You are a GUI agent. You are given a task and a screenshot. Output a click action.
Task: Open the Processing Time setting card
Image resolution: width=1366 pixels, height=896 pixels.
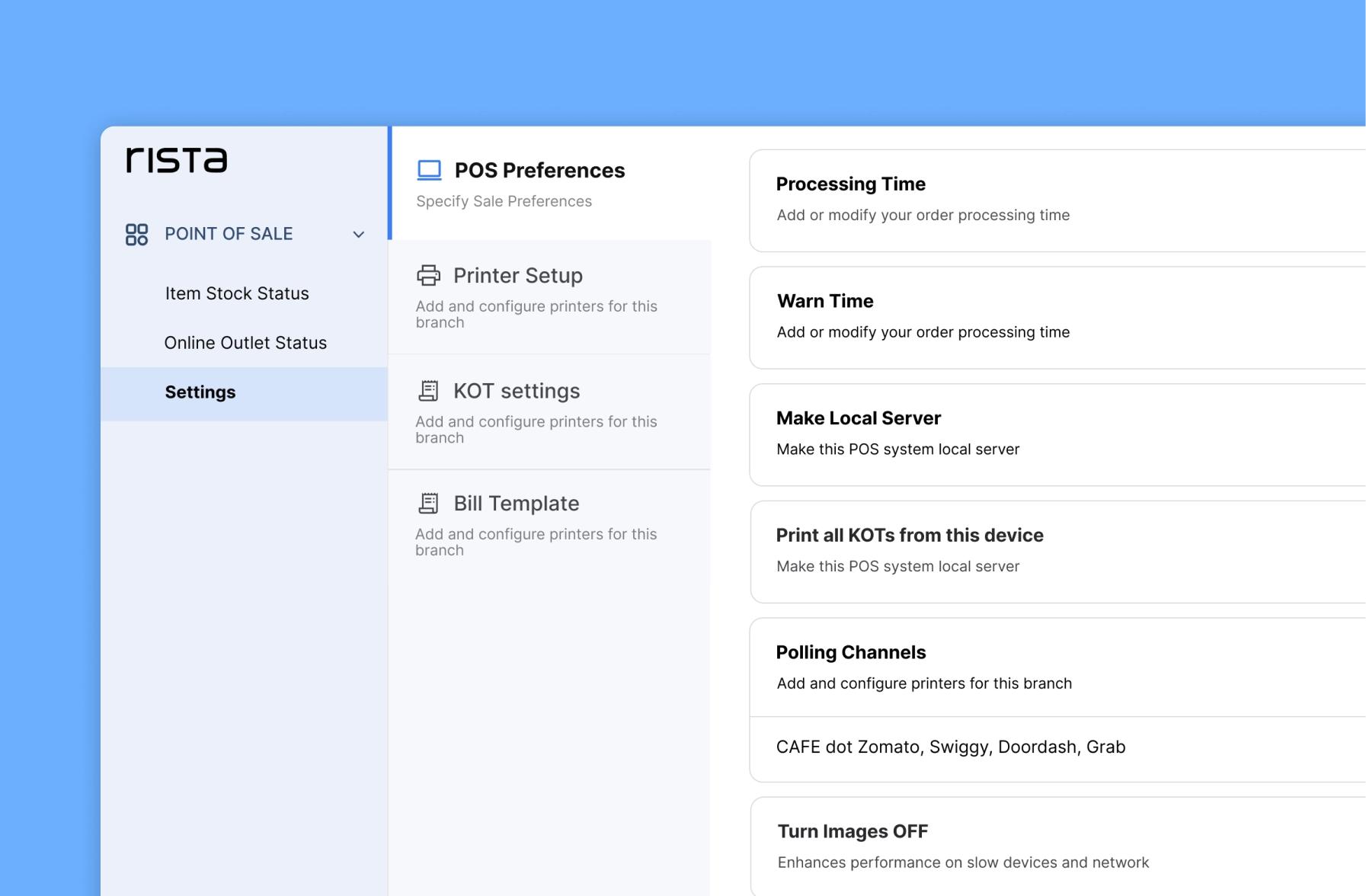point(1057,200)
